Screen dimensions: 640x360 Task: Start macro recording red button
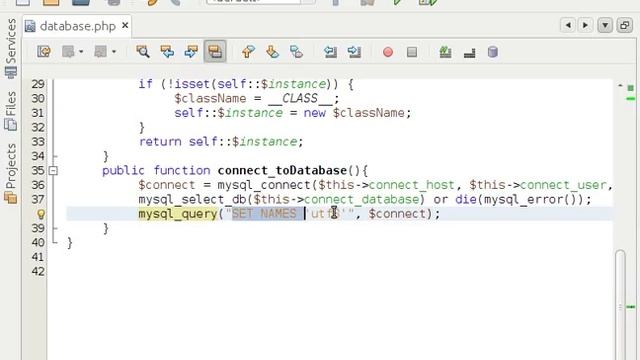tap(388, 52)
